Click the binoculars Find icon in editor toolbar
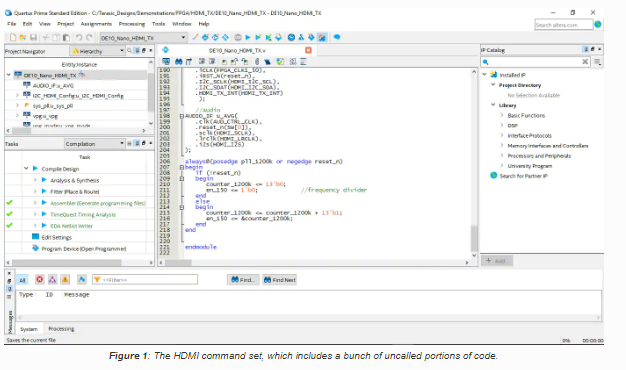Viewport: 626px width, 370px height. click(x=178, y=61)
